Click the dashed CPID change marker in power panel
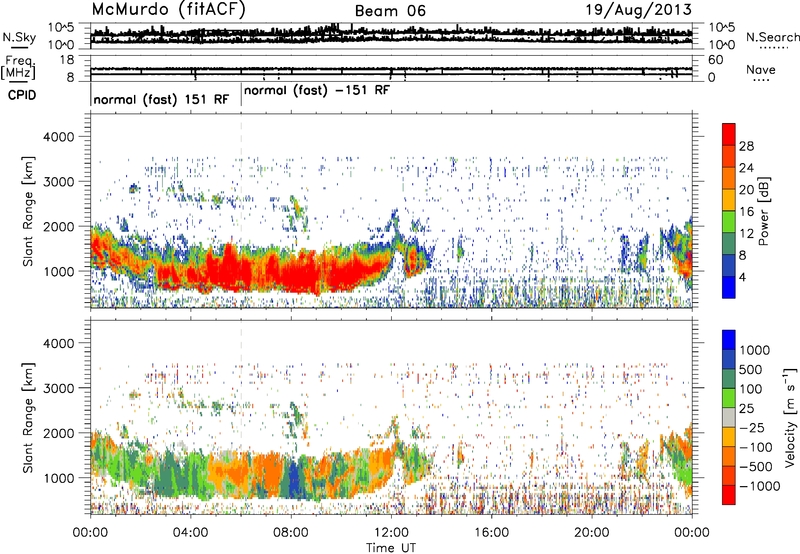The width and height of the screenshot is (800, 554). [241, 210]
